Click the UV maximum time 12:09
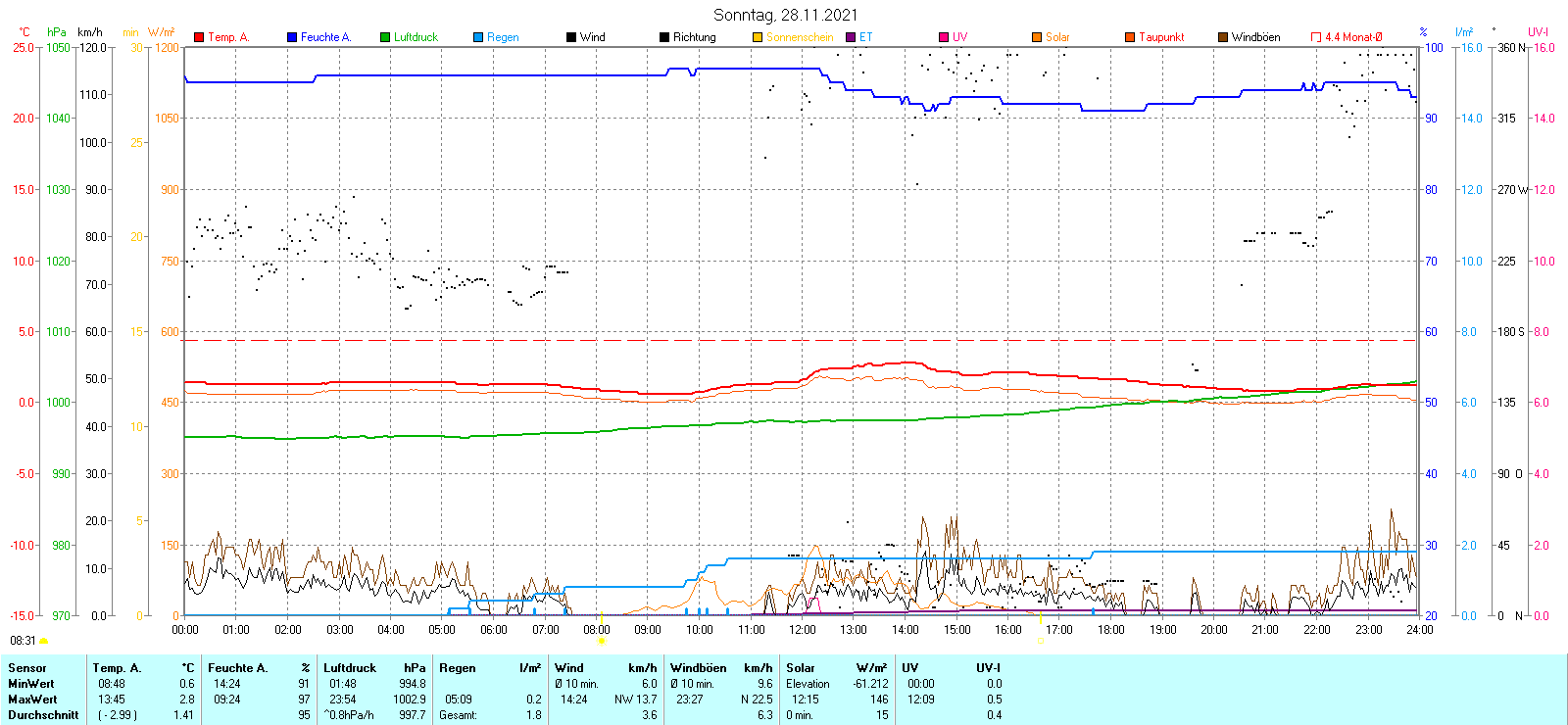The width and height of the screenshot is (1568, 725). tap(921, 700)
